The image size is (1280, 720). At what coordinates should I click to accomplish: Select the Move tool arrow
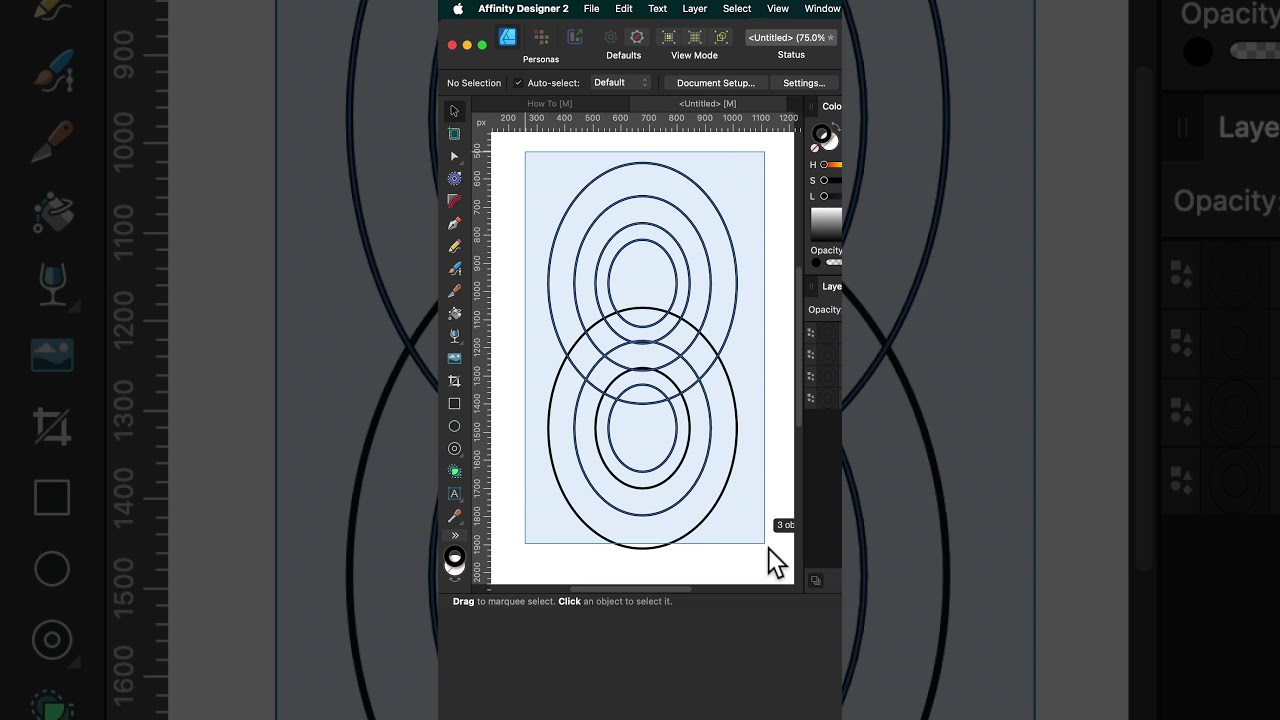[x=454, y=111]
